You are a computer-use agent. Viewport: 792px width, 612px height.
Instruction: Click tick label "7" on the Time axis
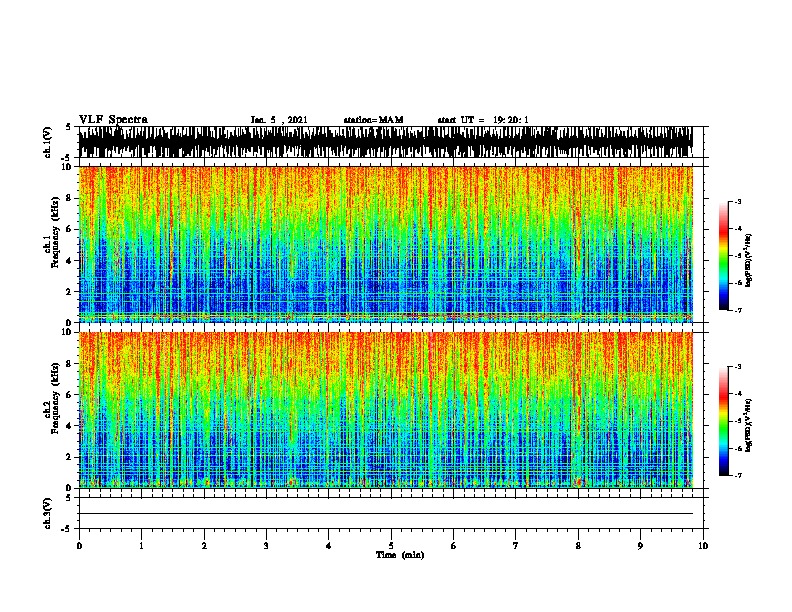point(516,546)
